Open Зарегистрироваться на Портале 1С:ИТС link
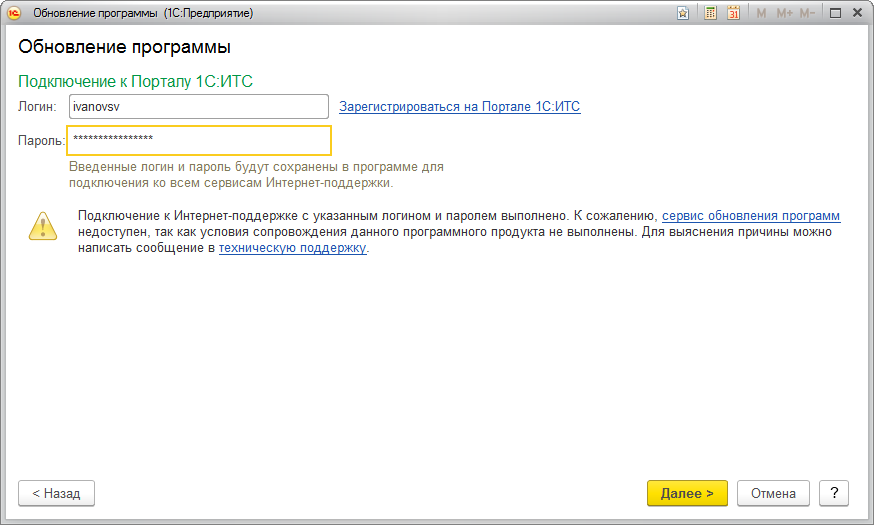Image resolution: width=874 pixels, height=525 pixels. tap(459, 106)
